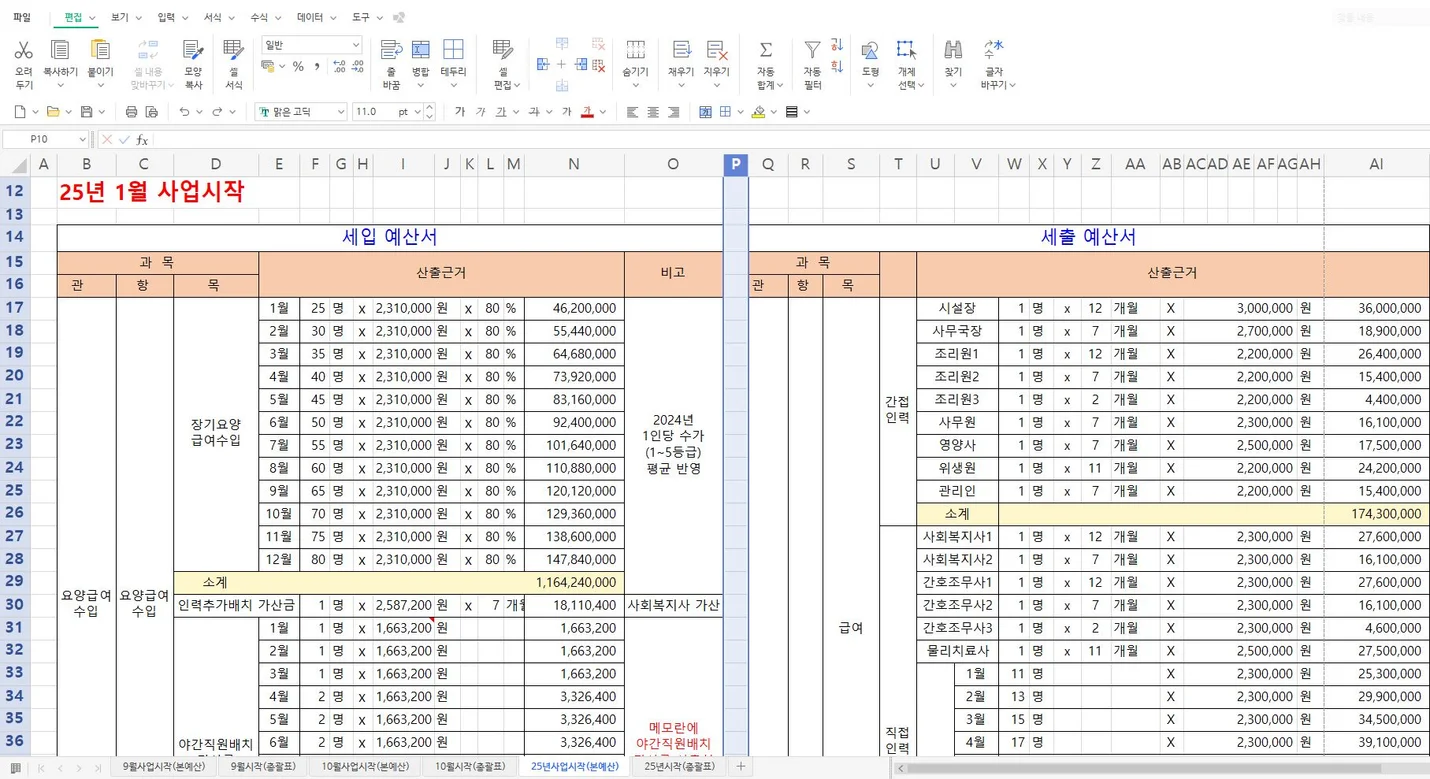Toggle strikethrough 가 formatting
The width and height of the screenshot is (1430, 779).
pyautogui.click(x=534, y=112)
